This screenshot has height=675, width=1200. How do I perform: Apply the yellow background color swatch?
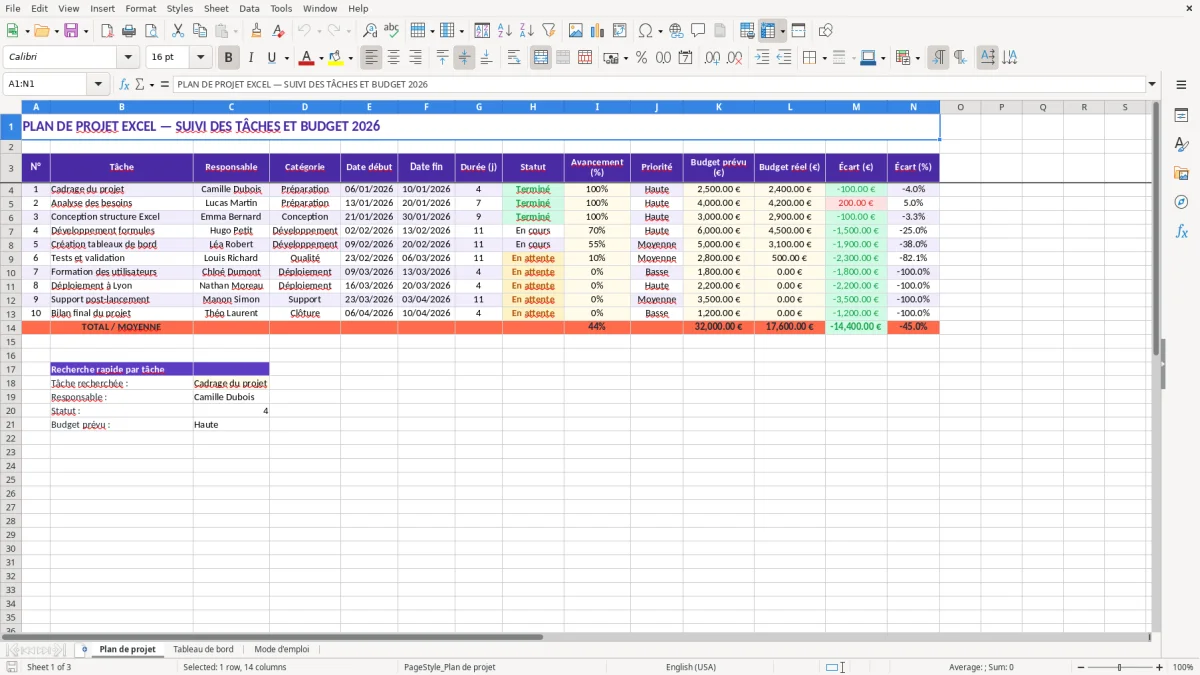[336, 58]
